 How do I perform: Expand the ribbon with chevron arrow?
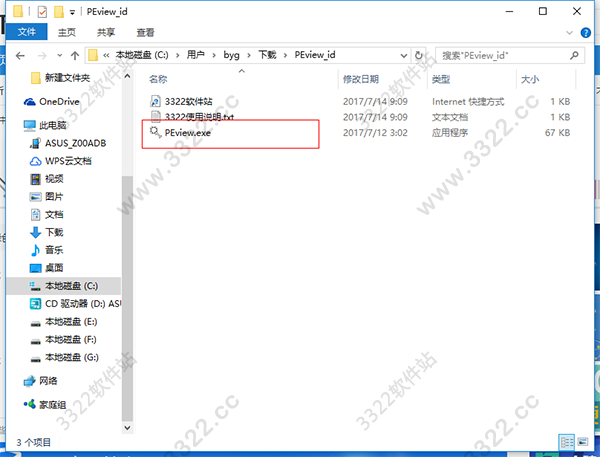point(569,33)
